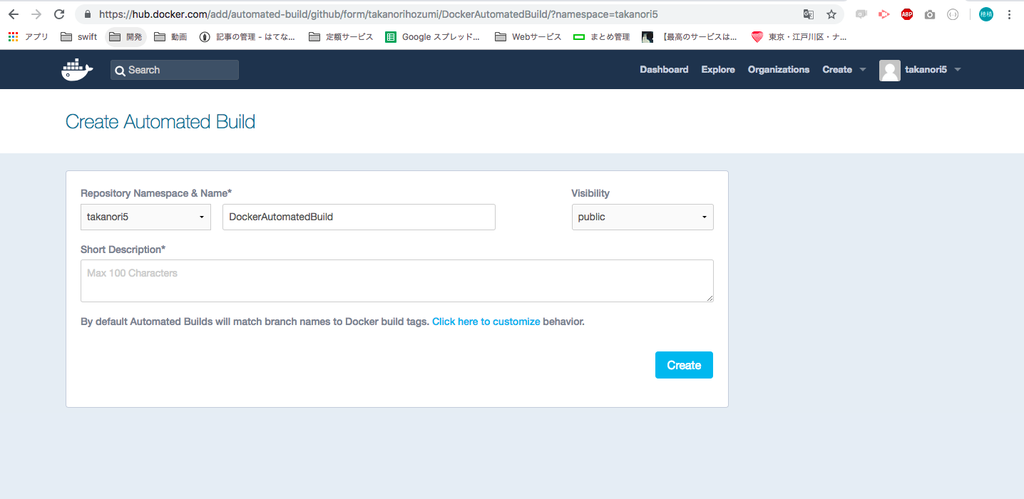Open the swift bookmark folder
This screenshot has width=1024, height=499.
click(x=78, y=37)
